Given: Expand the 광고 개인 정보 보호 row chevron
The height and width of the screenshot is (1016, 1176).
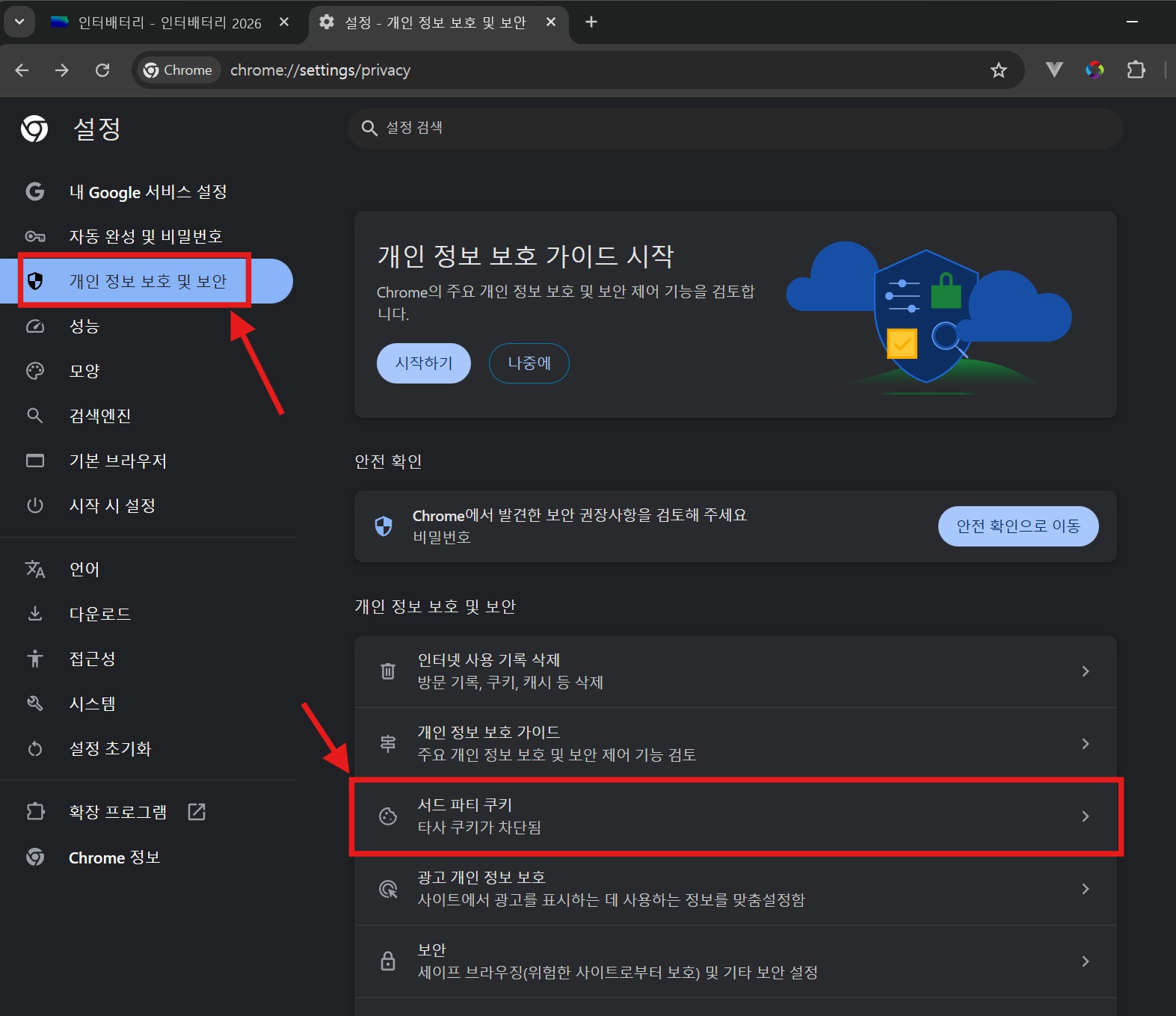Looking at the screenshot, I should pyautogui.click(x=1085, y=889).
